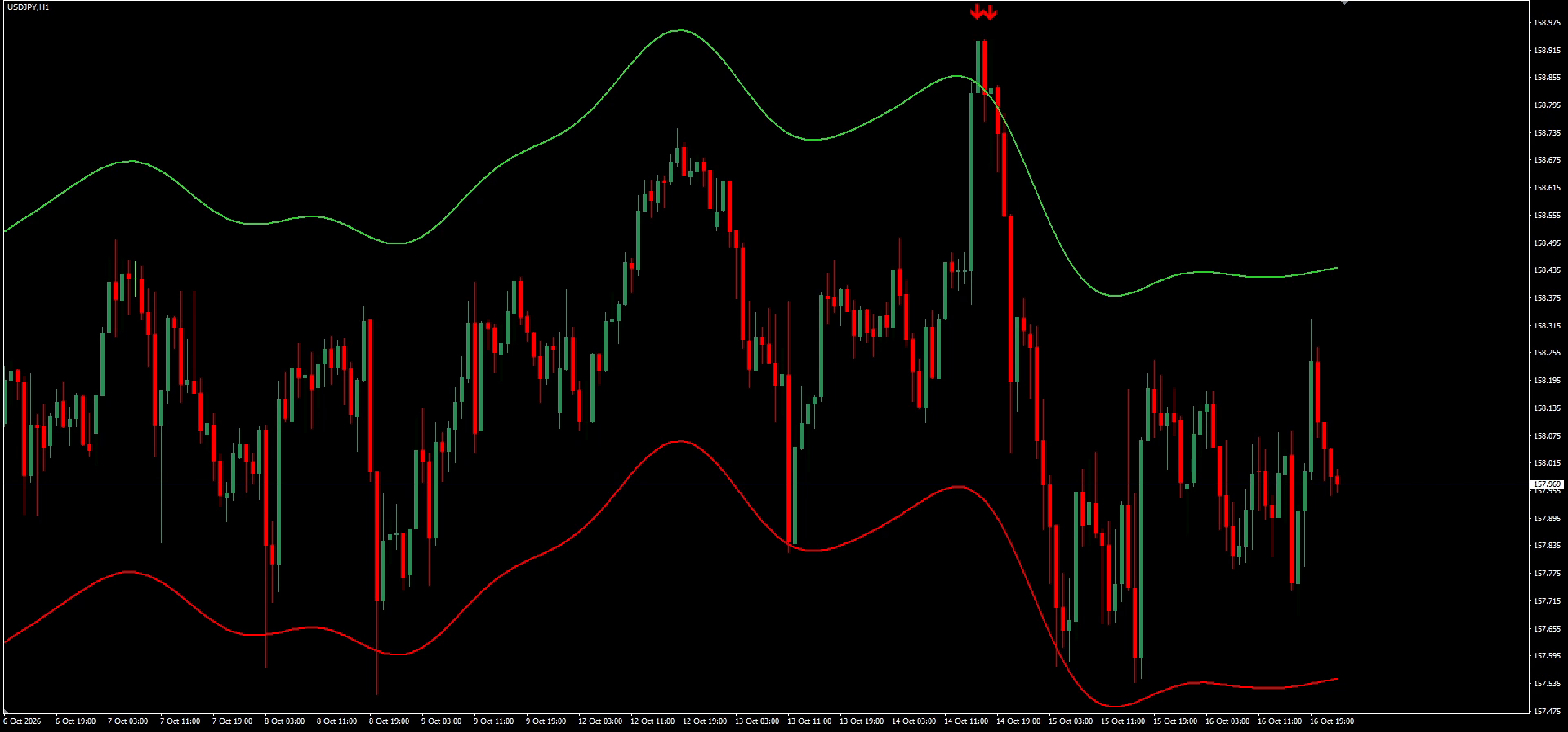
Task: Click the 12 Oct 03:00 time label
Action: 599,721
